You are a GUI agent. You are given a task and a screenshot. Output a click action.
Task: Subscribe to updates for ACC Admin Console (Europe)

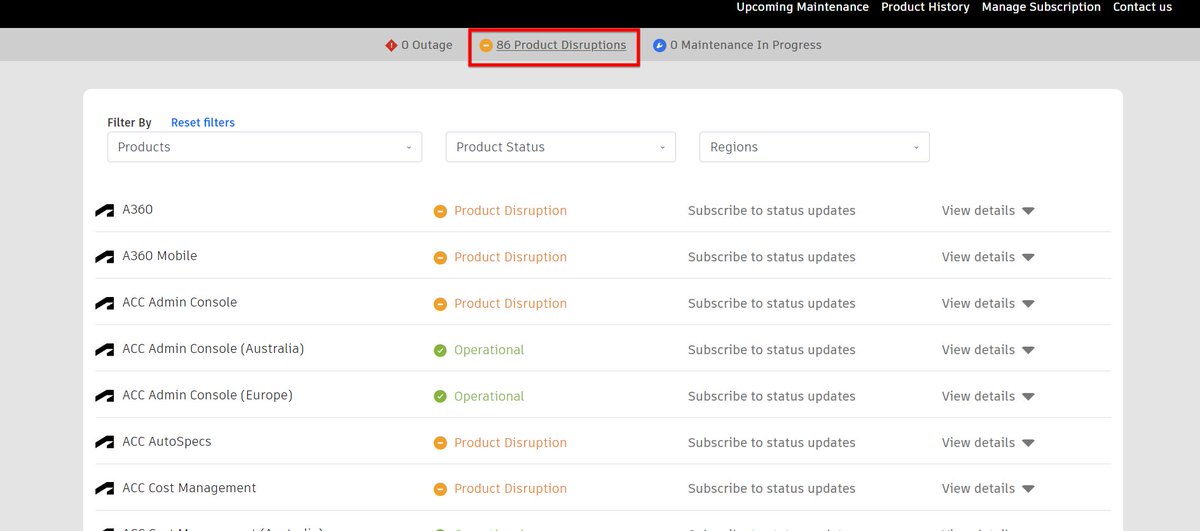tap(771, 396)
